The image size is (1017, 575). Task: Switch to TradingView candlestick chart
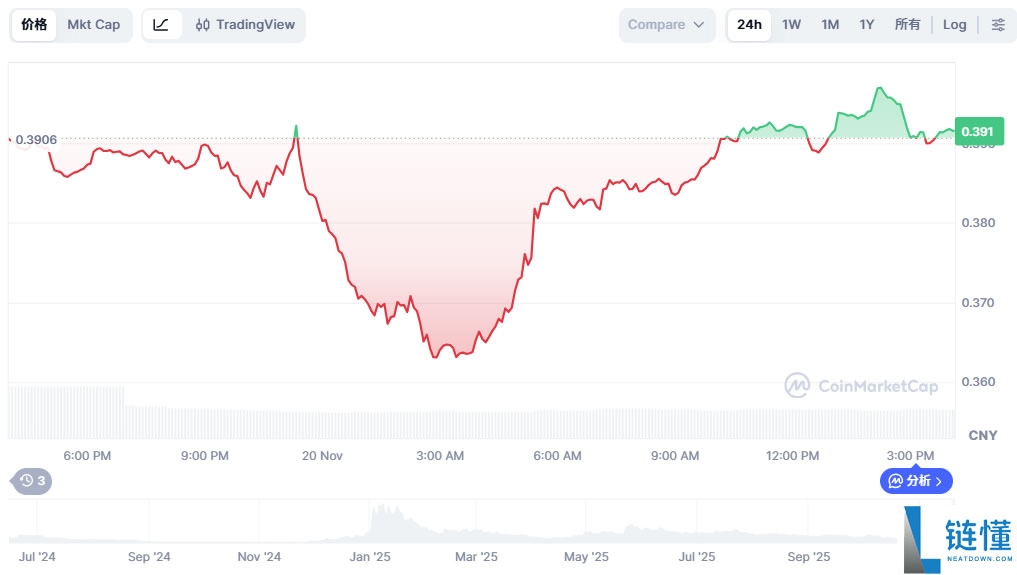[245, 25]
